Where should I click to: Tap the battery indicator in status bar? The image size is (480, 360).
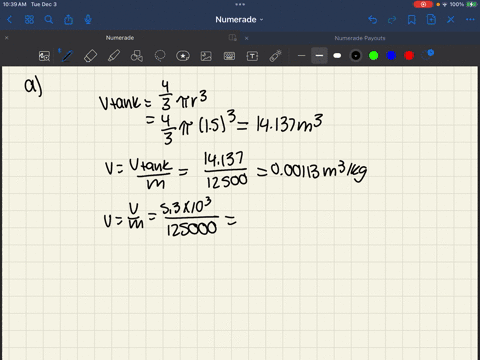coord(471,4)
